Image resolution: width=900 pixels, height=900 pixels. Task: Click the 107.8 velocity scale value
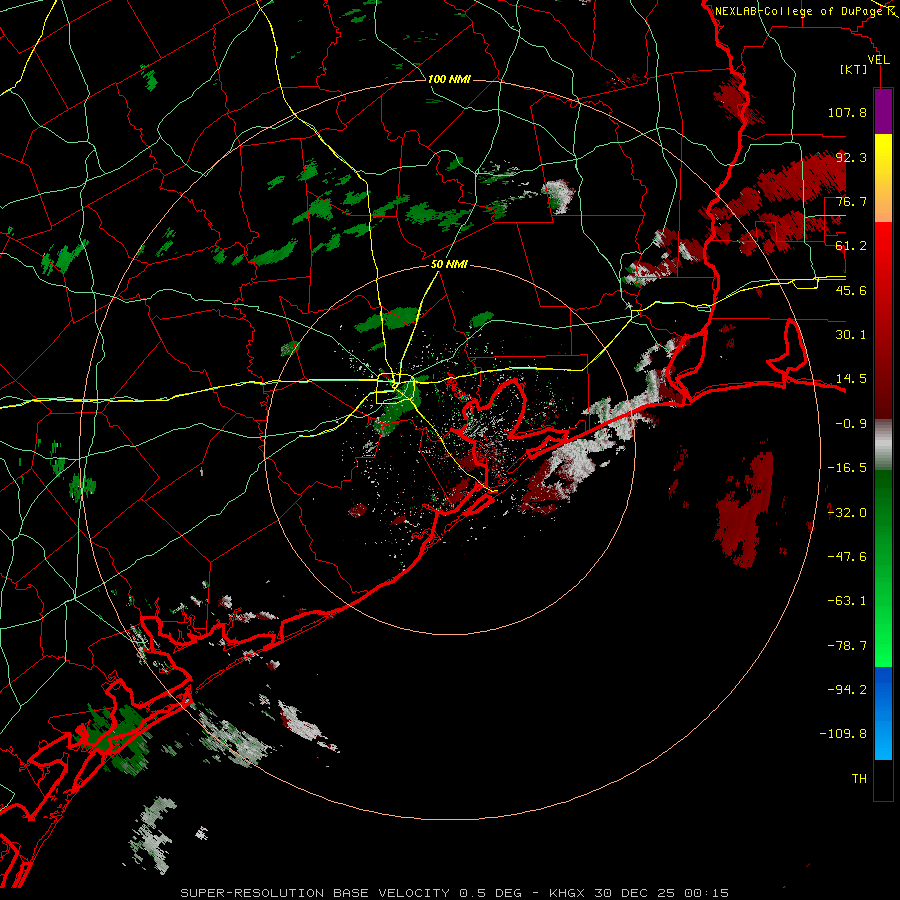coord(847,112)
